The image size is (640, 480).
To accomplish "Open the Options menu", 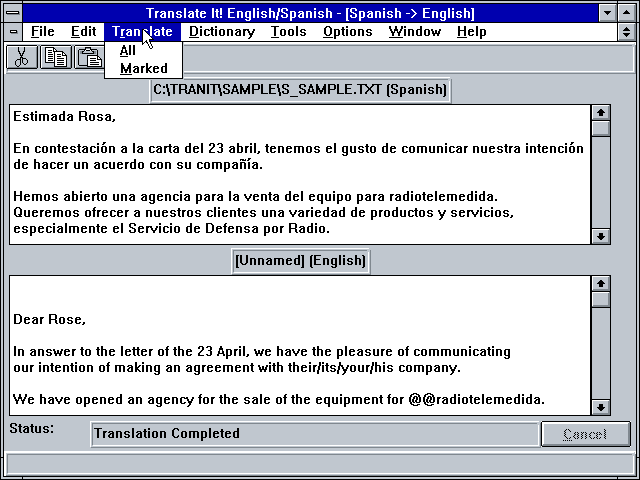I will (348, 31).
